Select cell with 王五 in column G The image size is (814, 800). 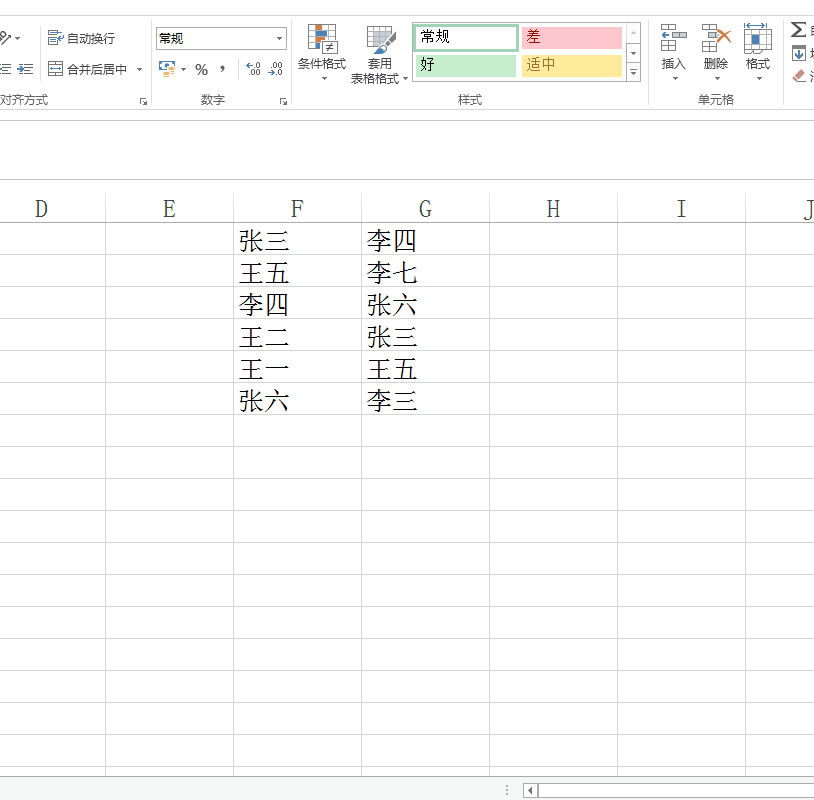pos(425,367)
